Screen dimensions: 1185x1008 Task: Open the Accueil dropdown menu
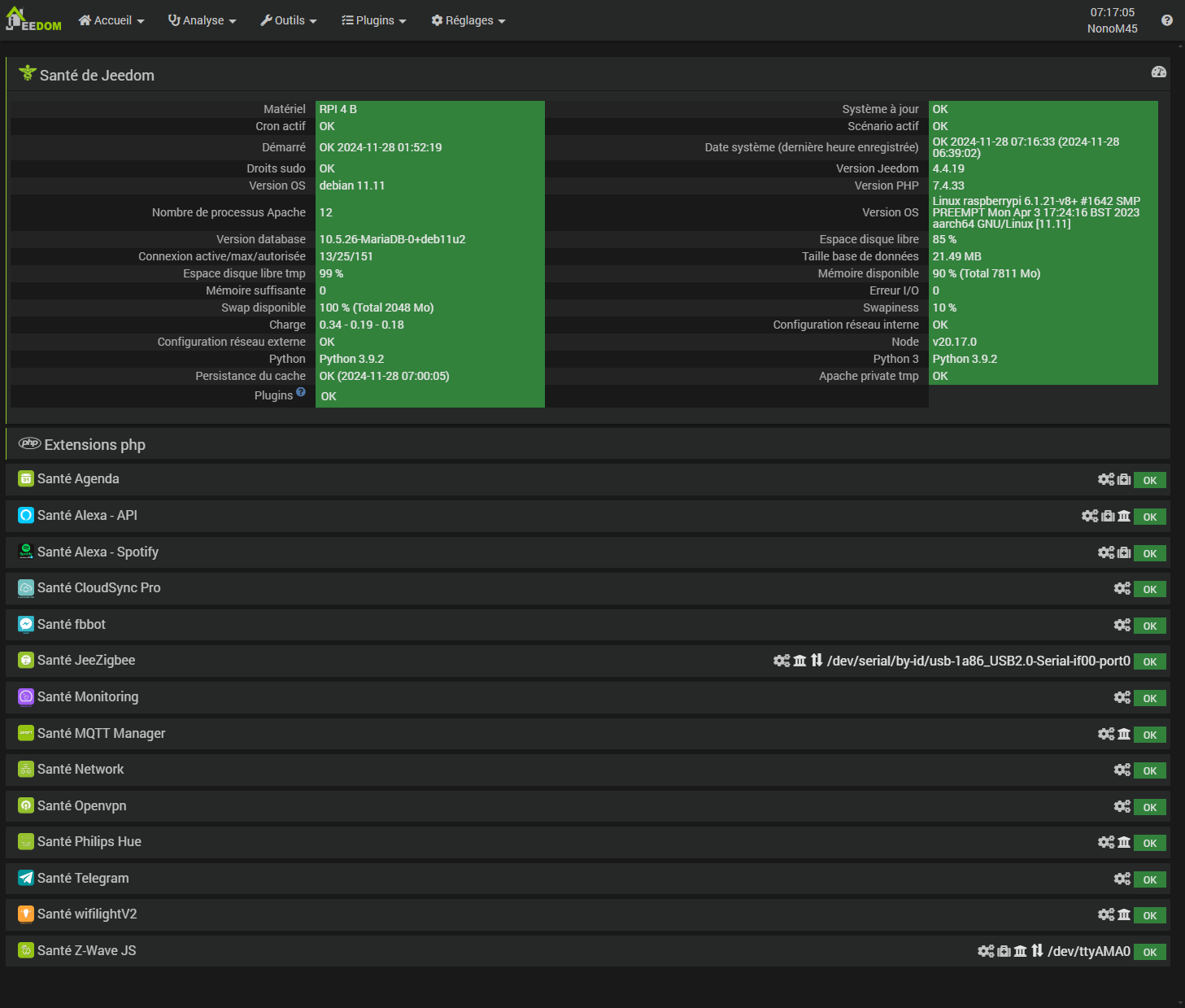coord(111,20)
